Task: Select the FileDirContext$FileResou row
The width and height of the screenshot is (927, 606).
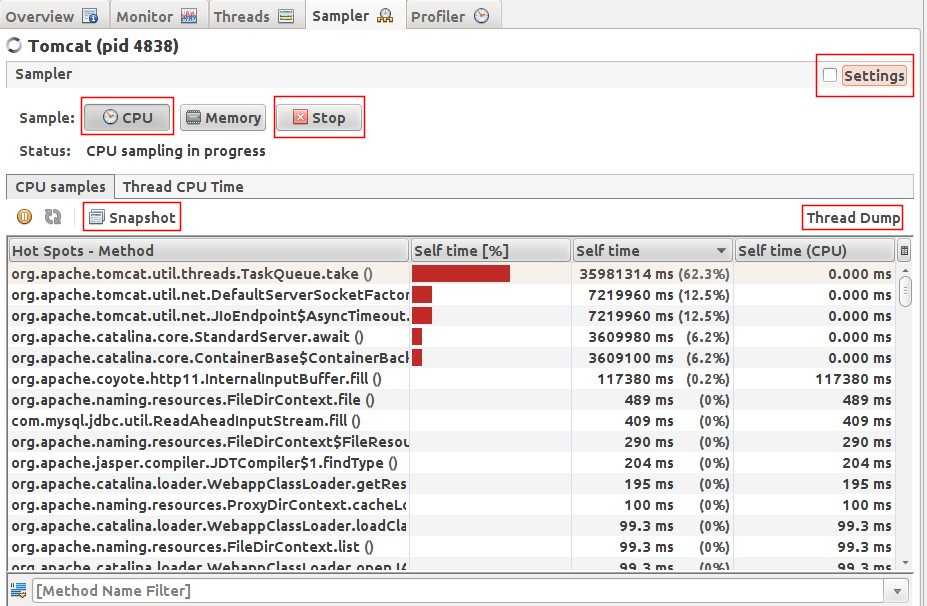Action: 452,442
